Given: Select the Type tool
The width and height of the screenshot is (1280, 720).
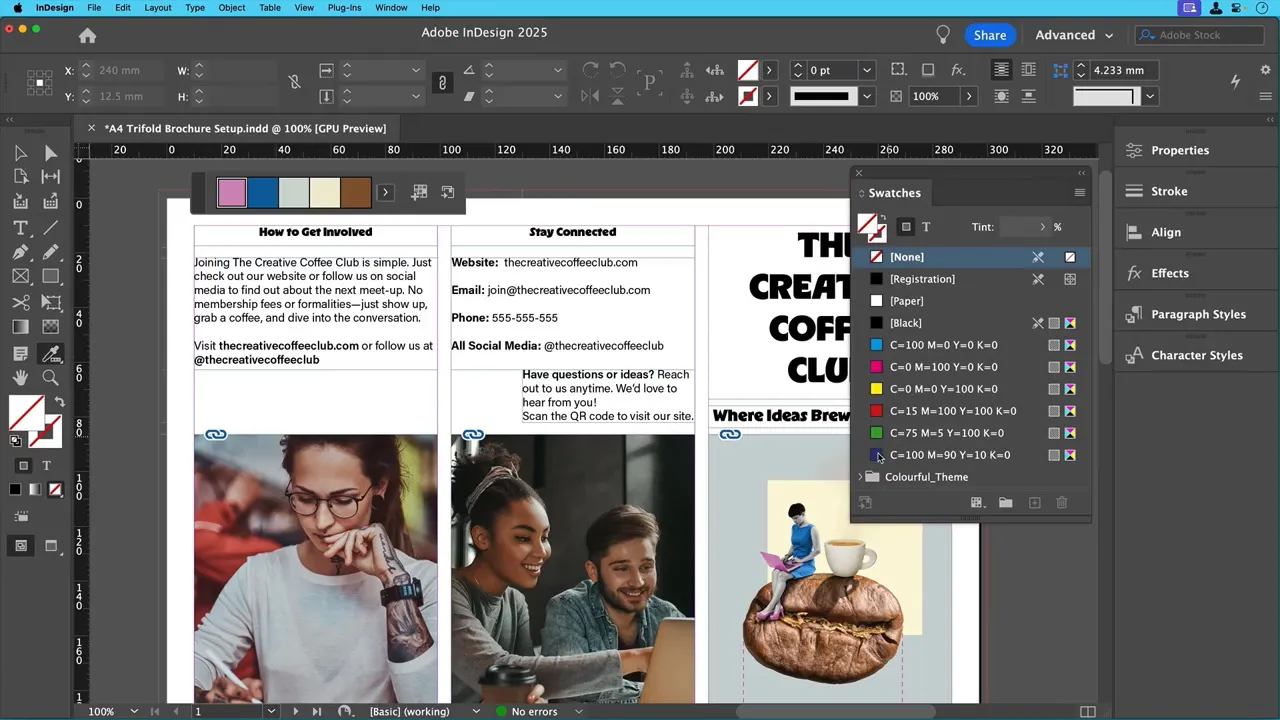Looking at the screenshot, I should [x=18, y=227].
